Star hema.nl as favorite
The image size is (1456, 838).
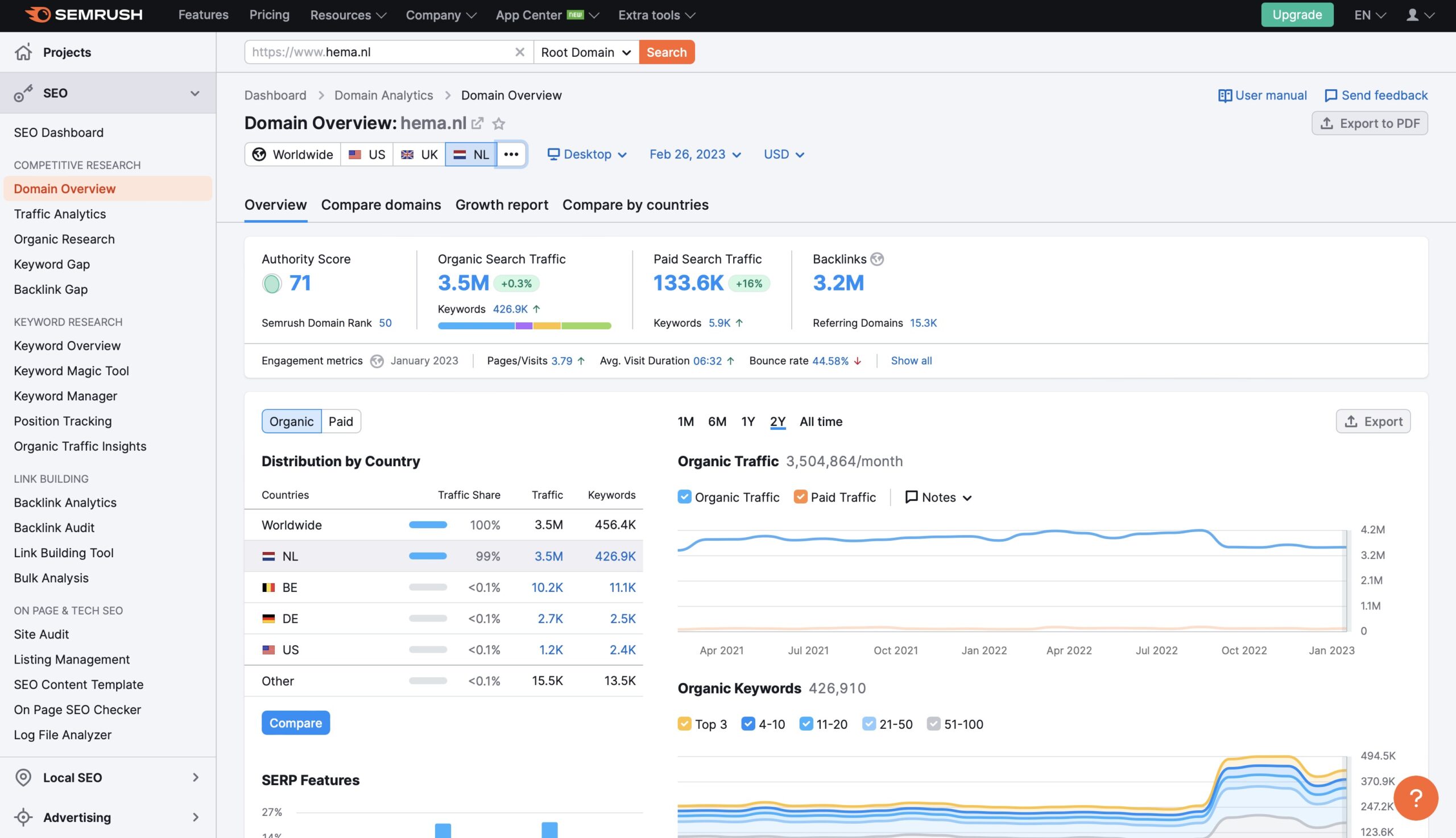coord(499,123)
